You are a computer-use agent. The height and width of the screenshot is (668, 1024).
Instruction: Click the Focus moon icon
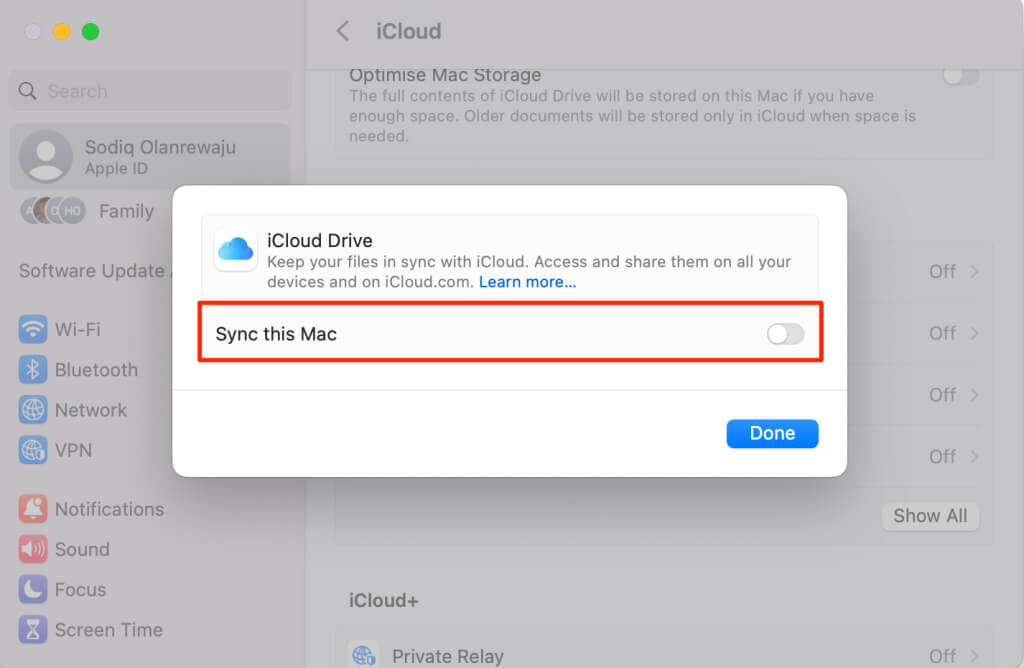(x=33, y=590)
